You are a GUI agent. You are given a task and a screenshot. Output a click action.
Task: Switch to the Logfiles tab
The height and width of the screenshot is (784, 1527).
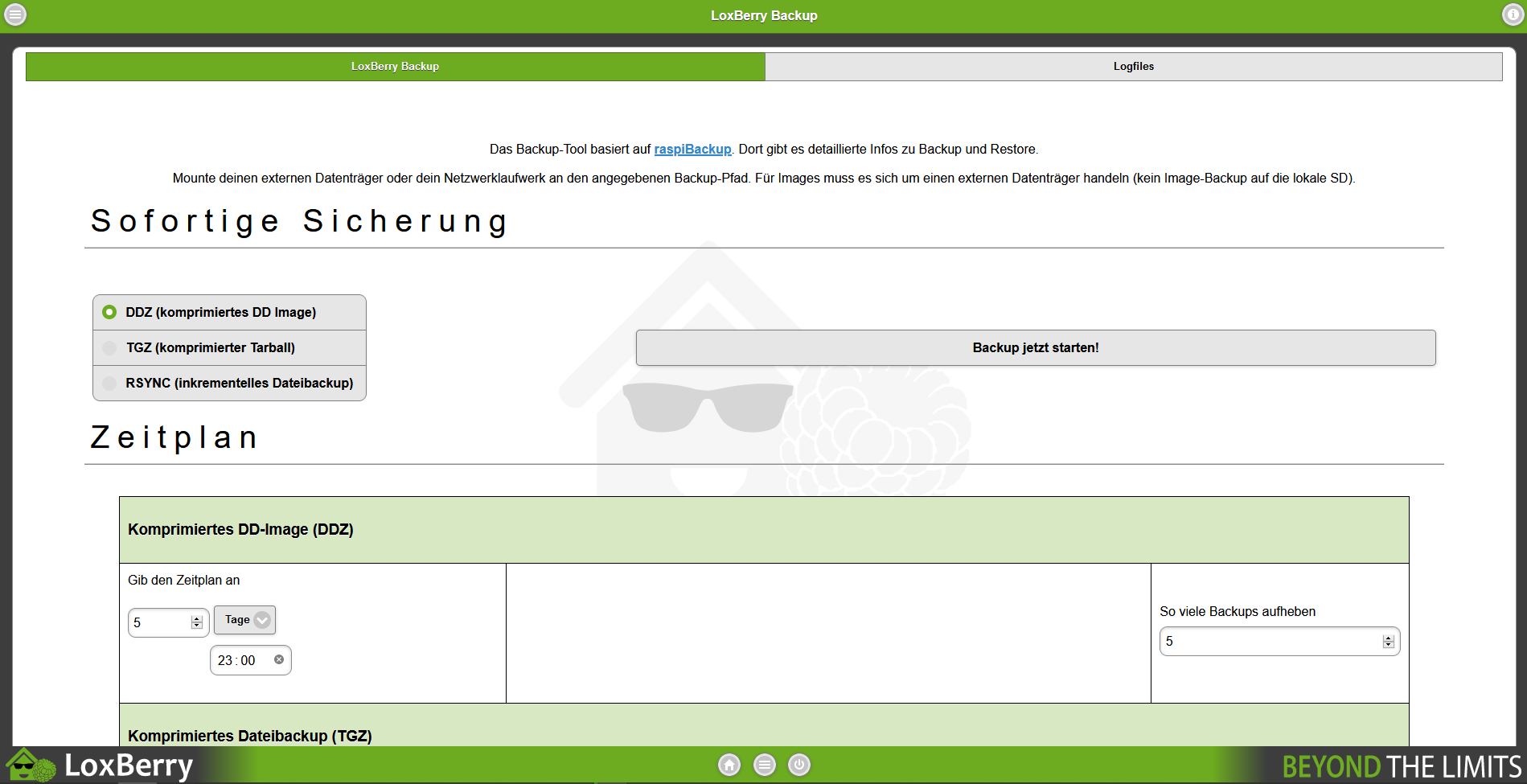1134,67
